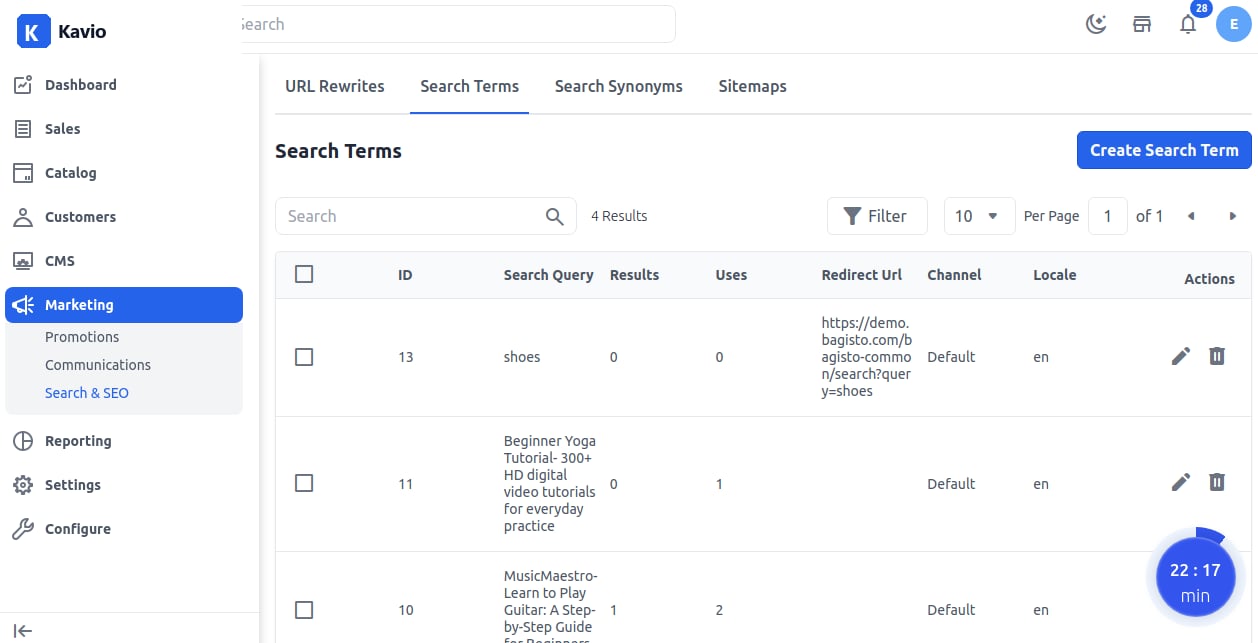Open the storefront shop icon
Image resolution: width=1258 pixels, height=643 pixels.
tap(1142, 25)
